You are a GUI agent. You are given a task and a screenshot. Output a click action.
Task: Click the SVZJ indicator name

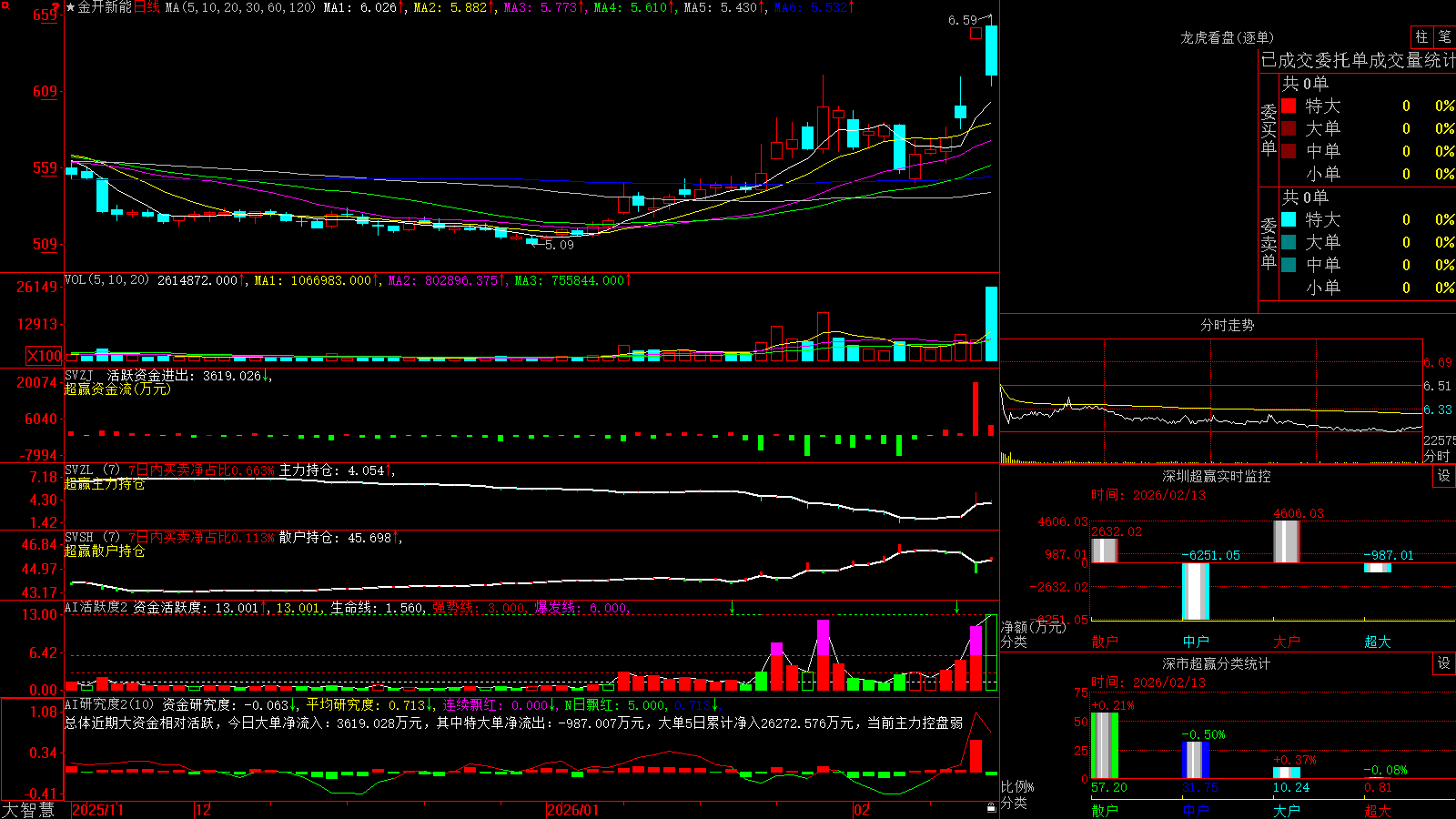(78, 375)
